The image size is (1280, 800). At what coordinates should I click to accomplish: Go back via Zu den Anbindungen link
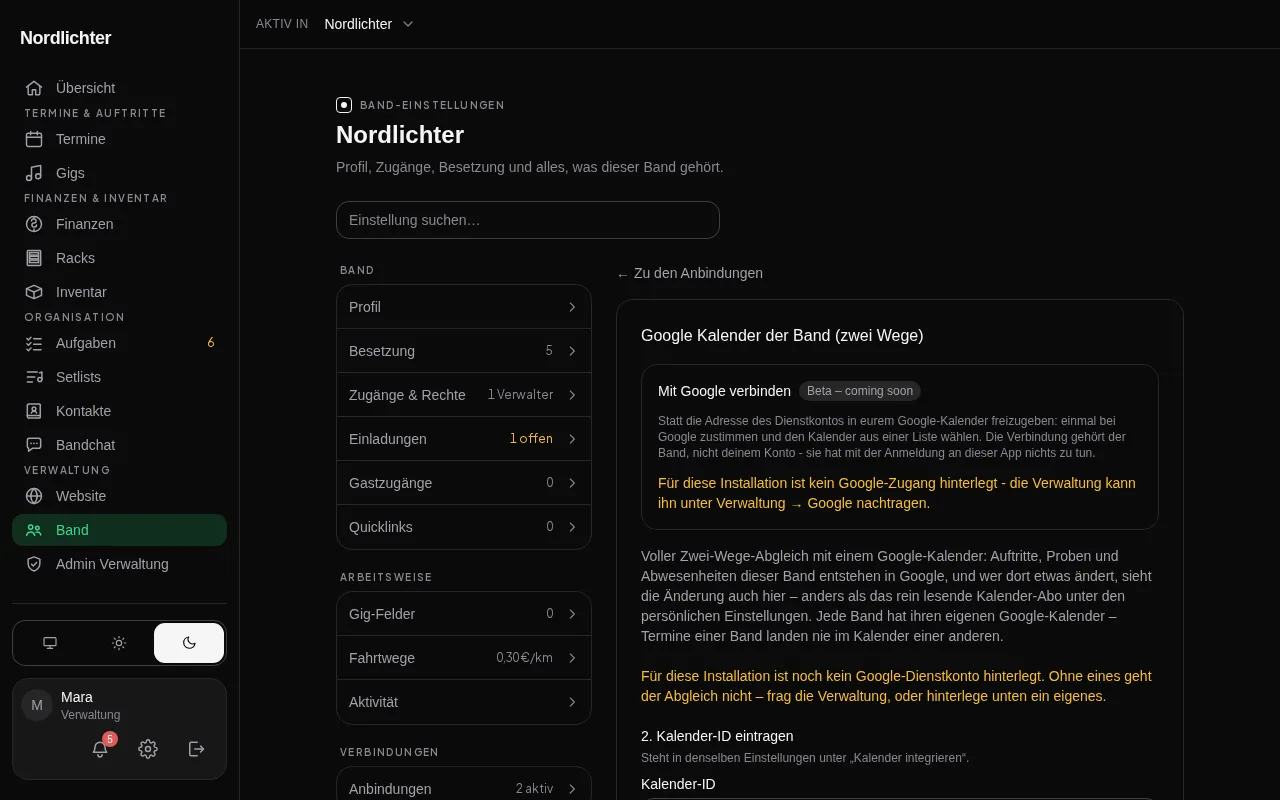coord(690,273)
